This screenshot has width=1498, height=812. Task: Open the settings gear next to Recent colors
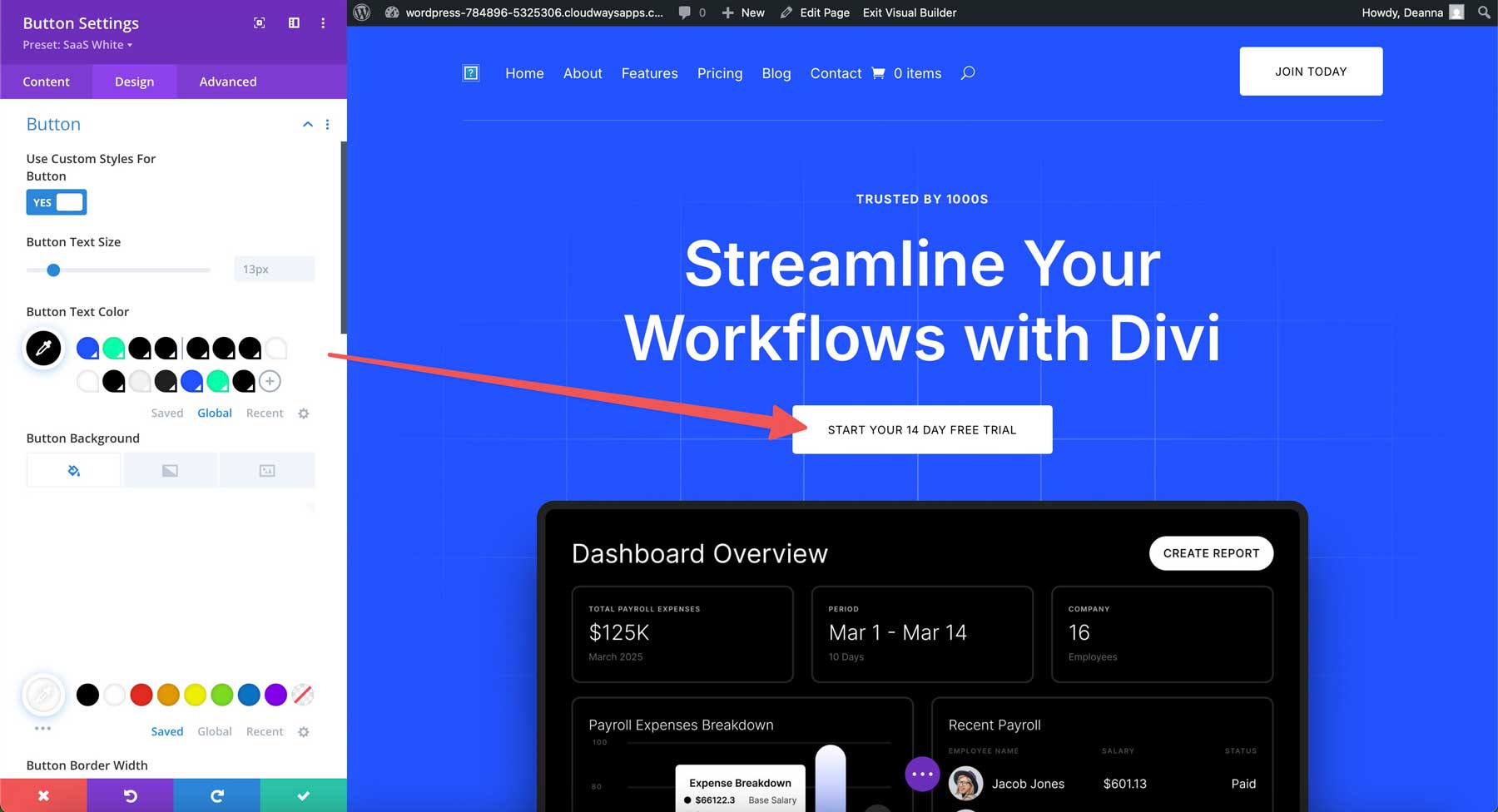pos(304,413)
